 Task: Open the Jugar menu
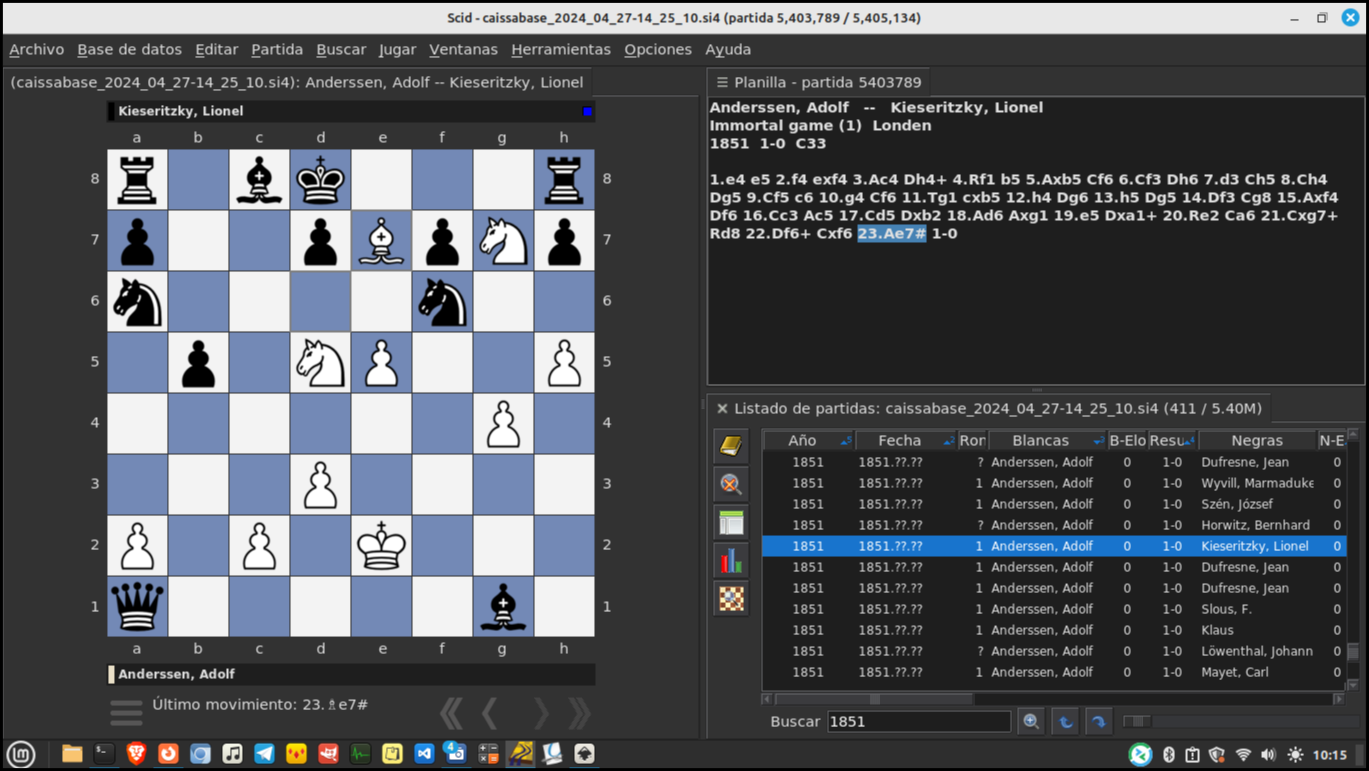tap(397, 49)
